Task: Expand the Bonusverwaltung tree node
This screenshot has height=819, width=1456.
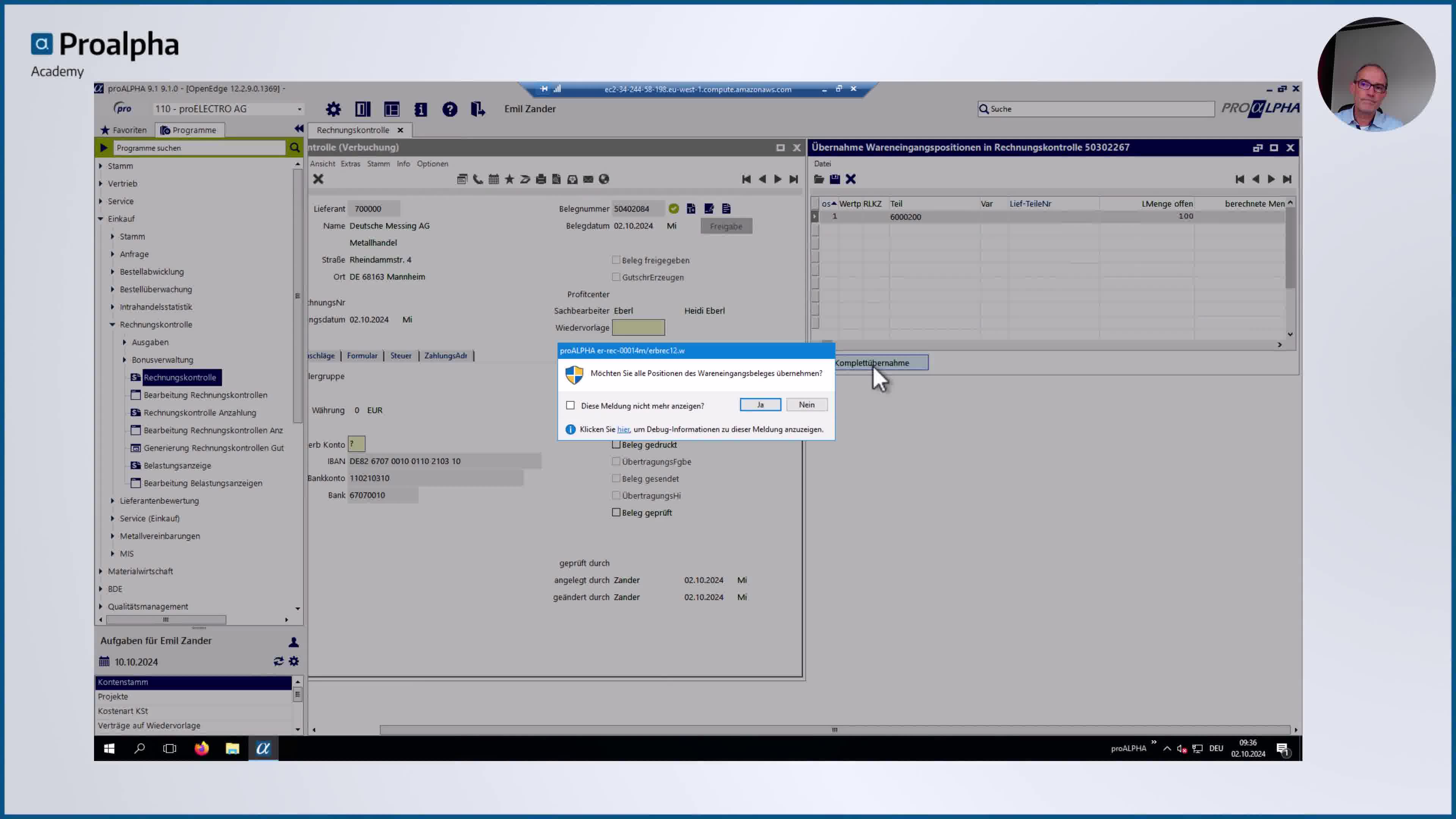Action: pyautogui.click(x=124, y=360)
